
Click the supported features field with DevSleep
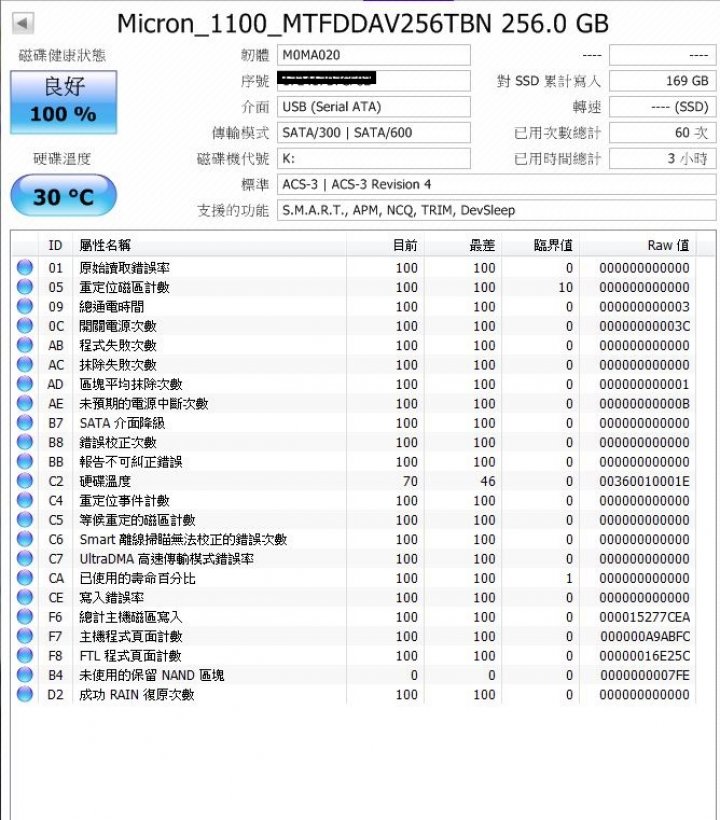(x=496, y=210)
